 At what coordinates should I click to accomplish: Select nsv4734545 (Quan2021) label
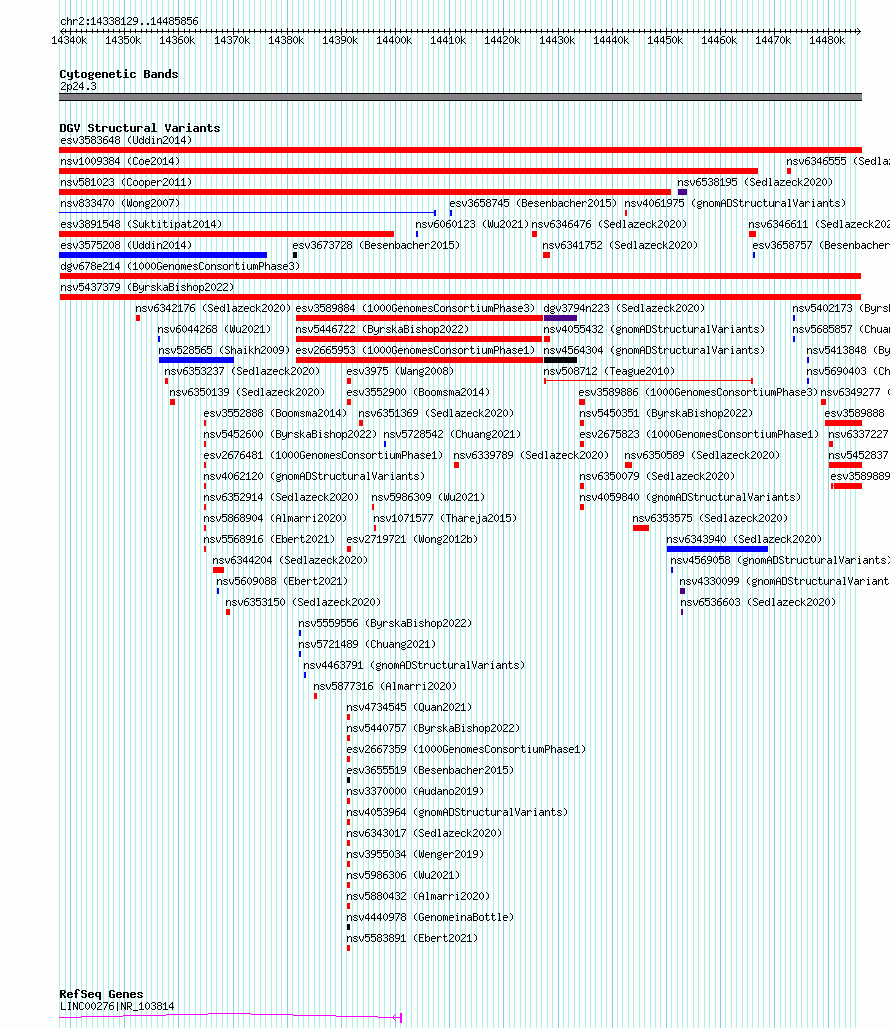coord(409,707)
